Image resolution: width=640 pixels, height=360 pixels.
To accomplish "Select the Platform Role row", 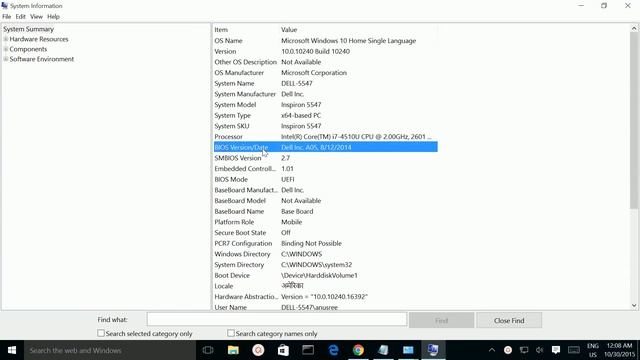I will pos(325,222).
